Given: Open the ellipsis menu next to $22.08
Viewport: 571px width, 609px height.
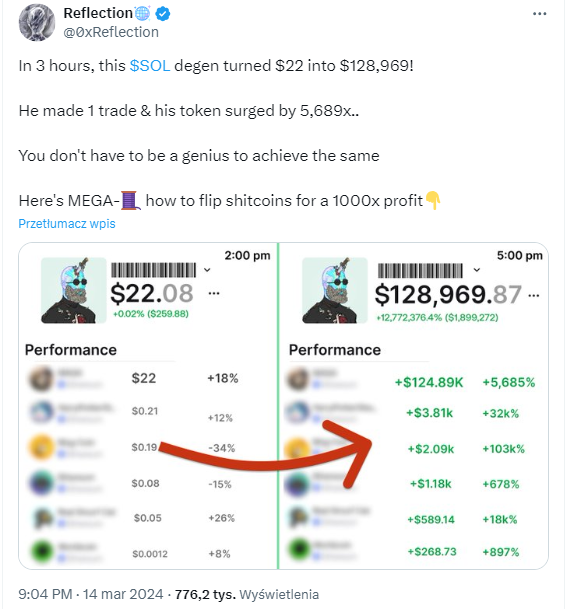Looking at the screenshot, I should tap(214, 293).
